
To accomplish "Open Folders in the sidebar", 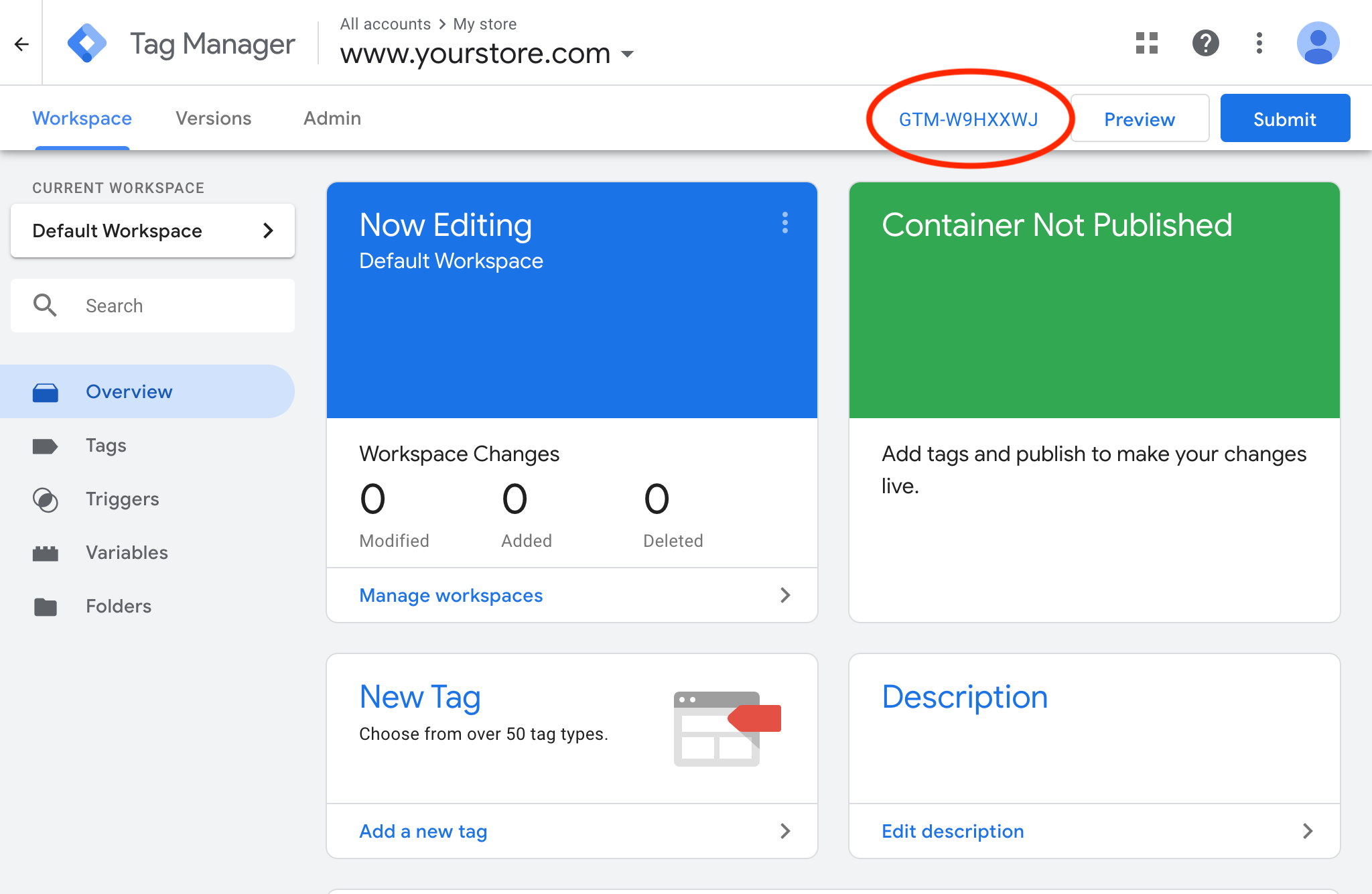I will pos(119,606).
